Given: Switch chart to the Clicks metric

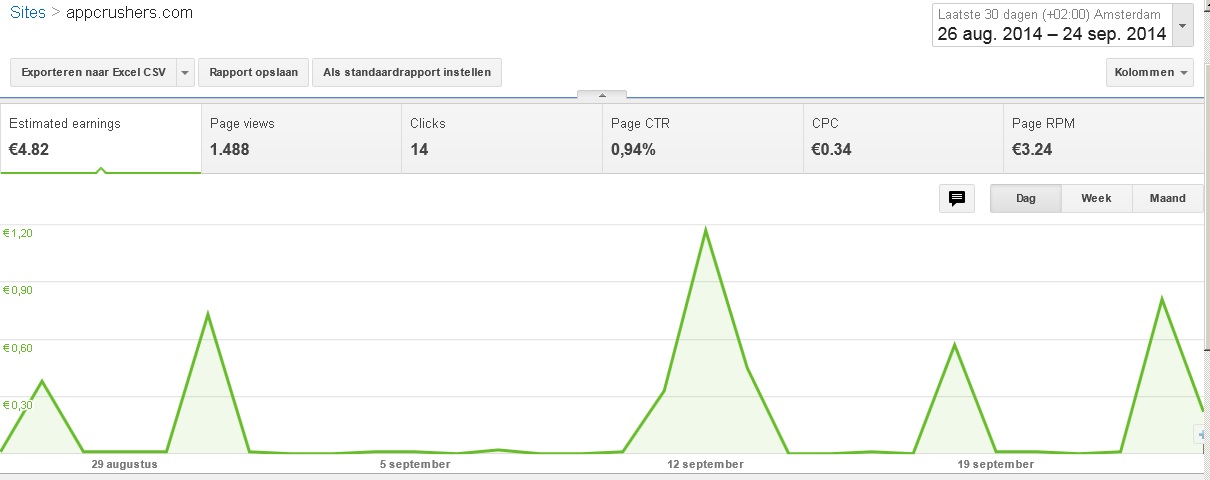Looking at the screenshot, I should [x=502, y=138].
